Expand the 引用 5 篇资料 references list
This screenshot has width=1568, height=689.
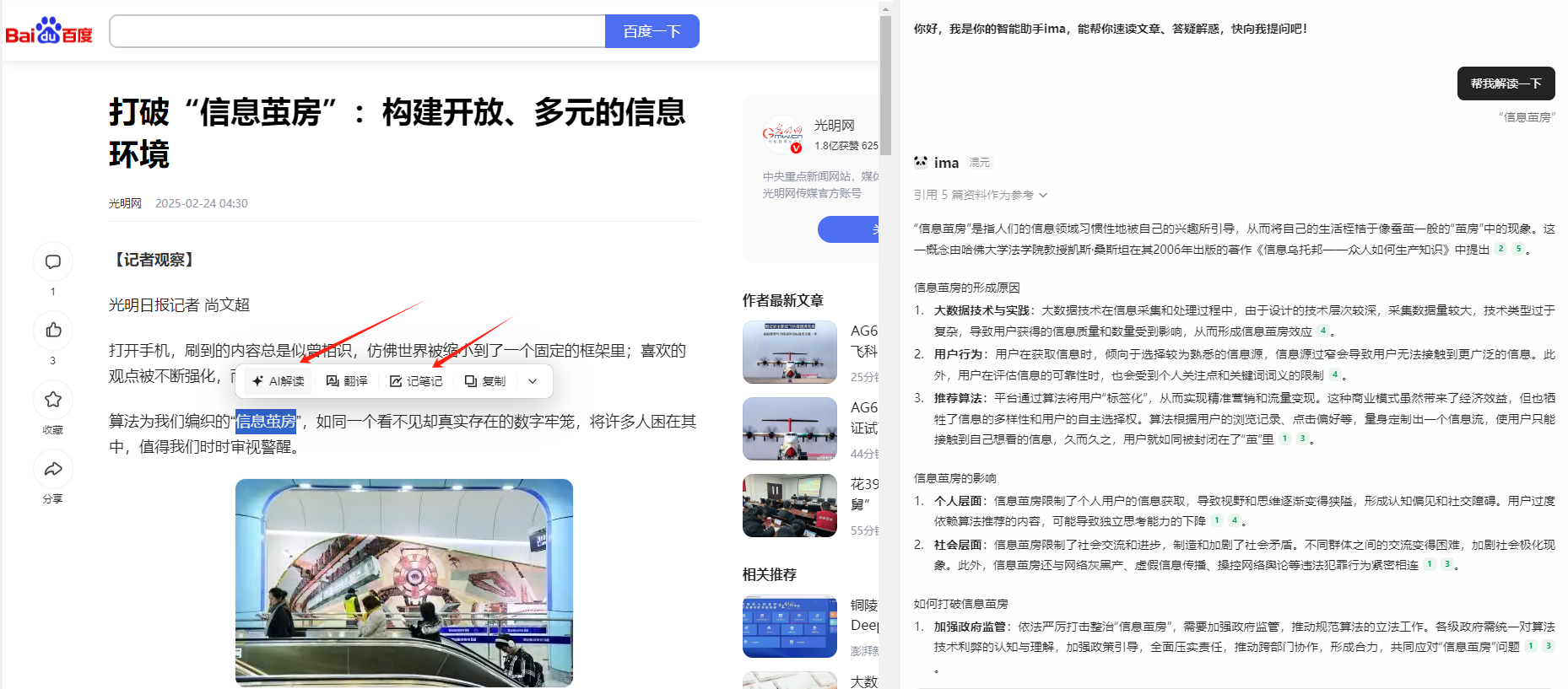(981, 195)
